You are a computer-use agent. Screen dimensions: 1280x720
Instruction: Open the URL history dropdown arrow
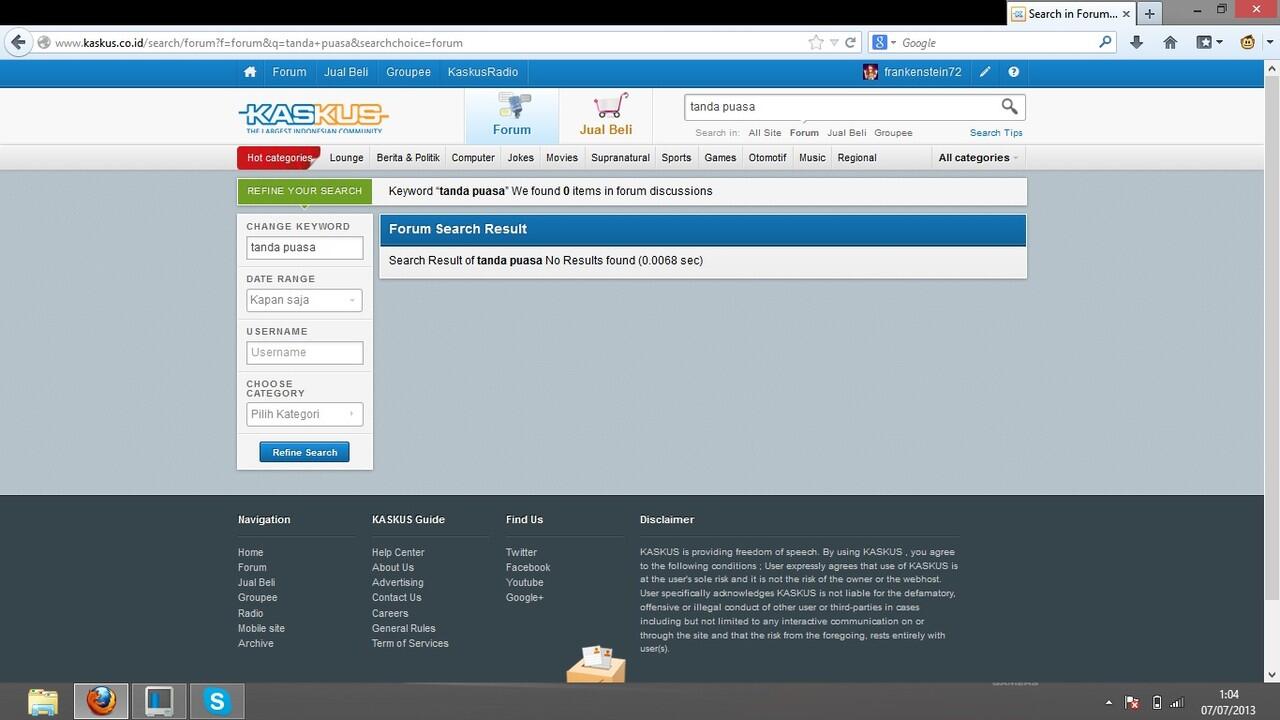[x=834, y=43]
